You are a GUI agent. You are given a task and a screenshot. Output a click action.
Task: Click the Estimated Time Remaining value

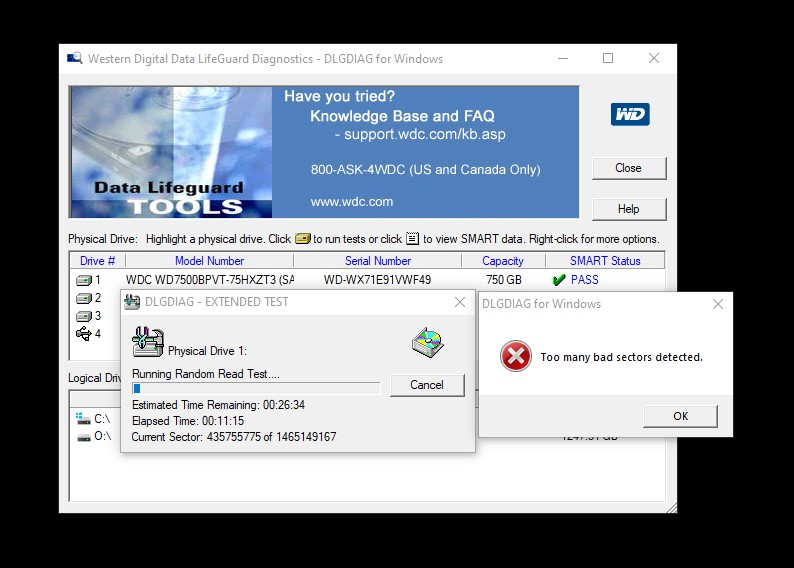point(284,405)
